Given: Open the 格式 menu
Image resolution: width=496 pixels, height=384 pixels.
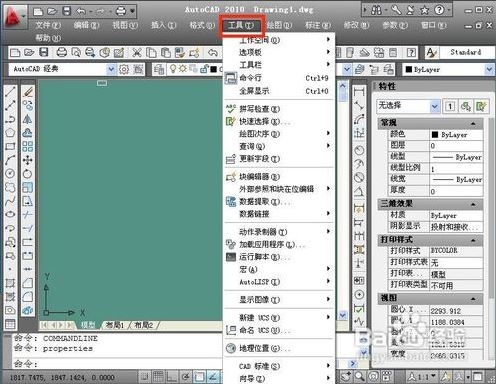Looking at the screenshot, I should pos(202,25).
